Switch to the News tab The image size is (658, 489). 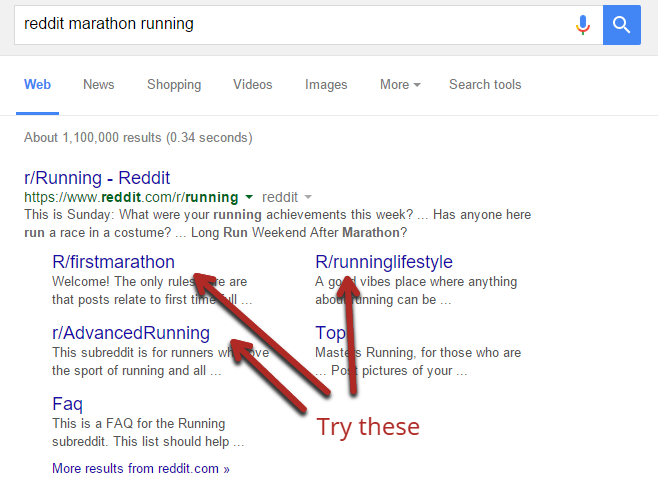tap(99, 84)
